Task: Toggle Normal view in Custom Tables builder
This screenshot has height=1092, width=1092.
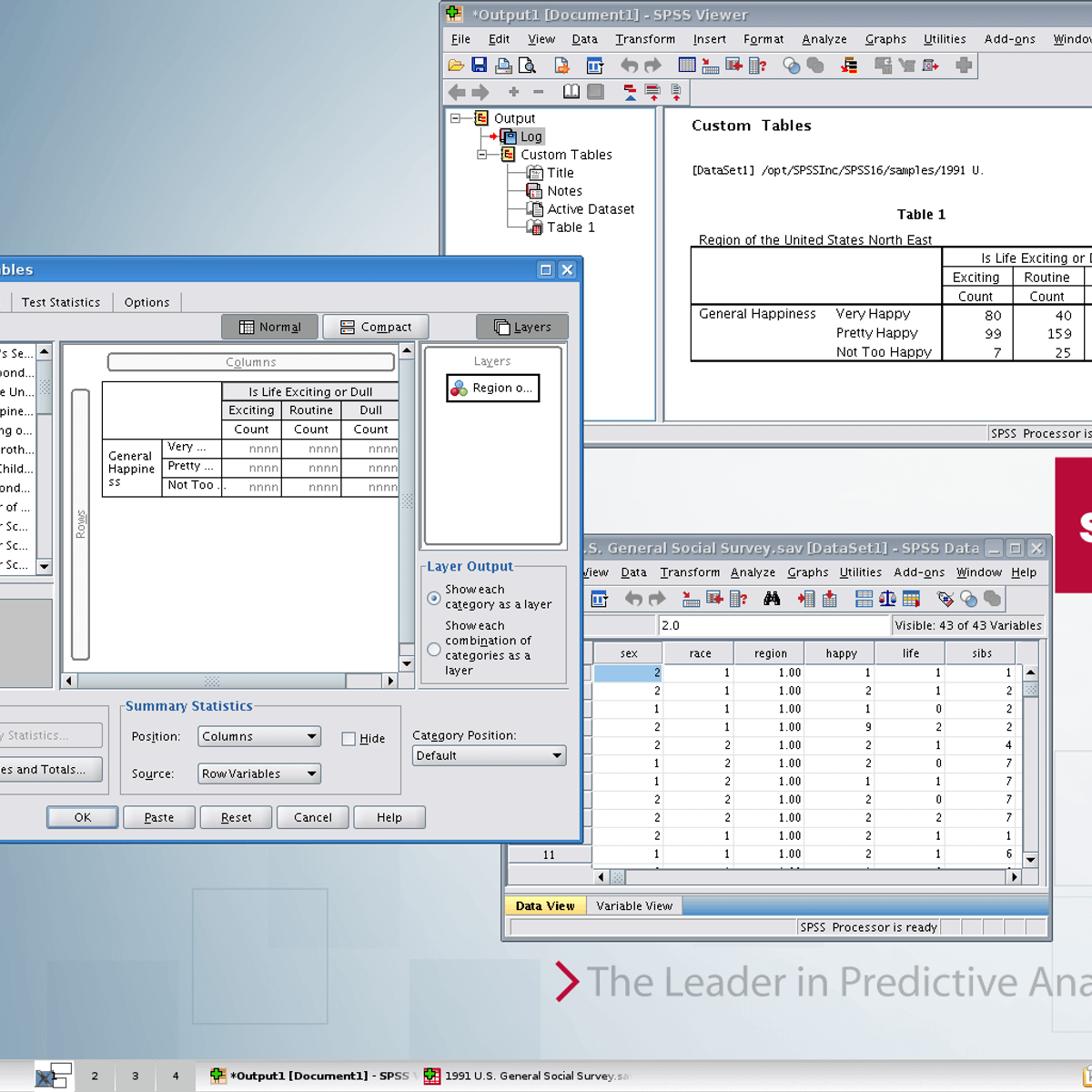Action: click(x=270, y=327)
